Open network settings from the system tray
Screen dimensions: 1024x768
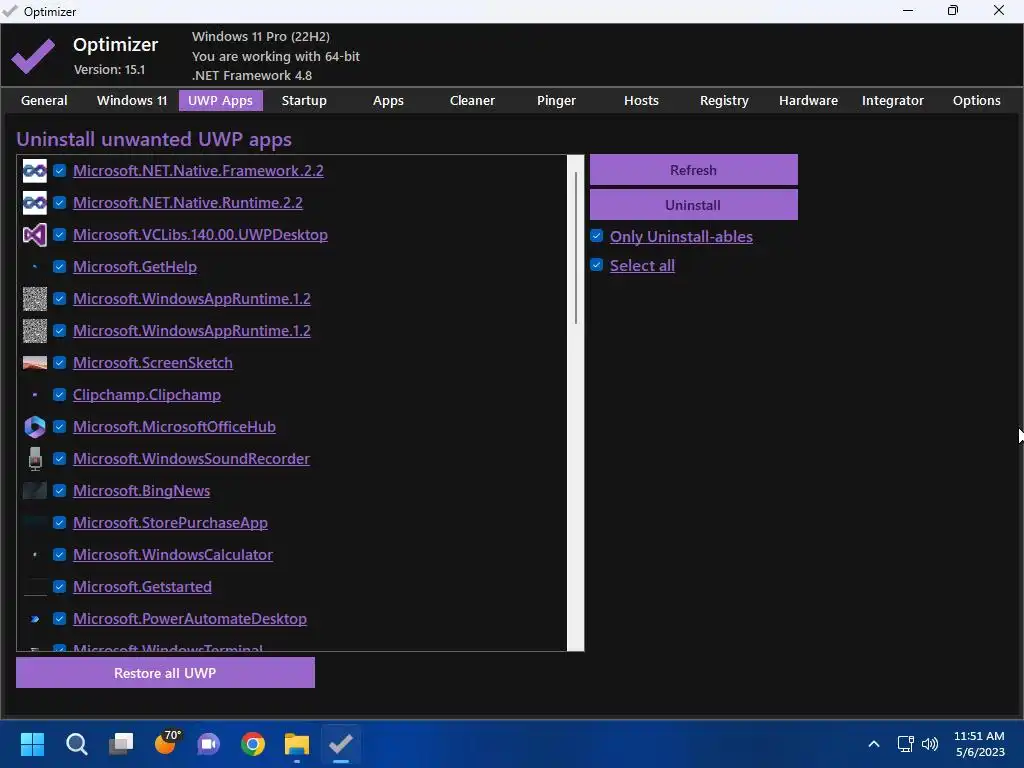[905, 744]
